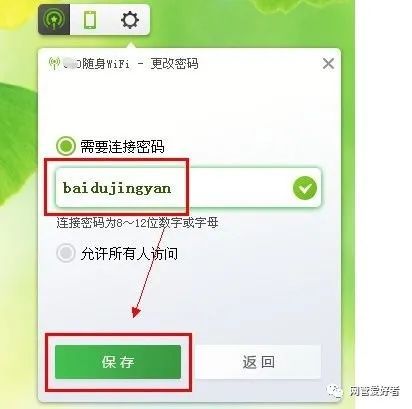Image resolution: width=412 pixels, height=409 pixels.
Task: Click the WeChat watermark logo icon
Action: coord(335,391)
